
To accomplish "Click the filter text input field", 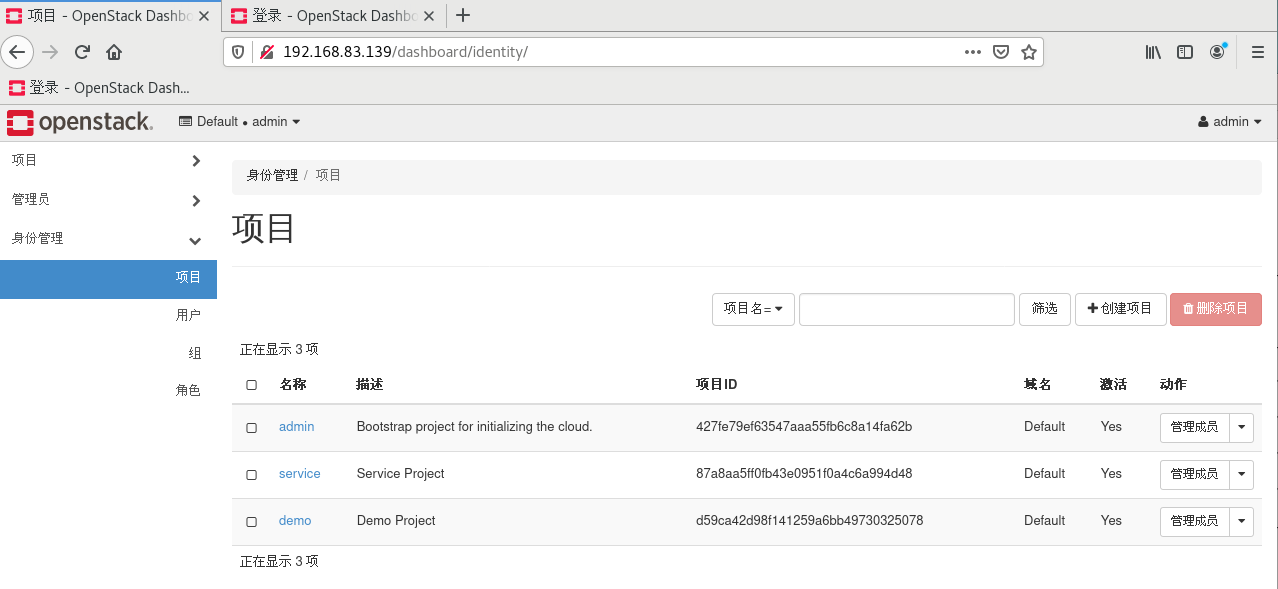I will pos(907,309).
